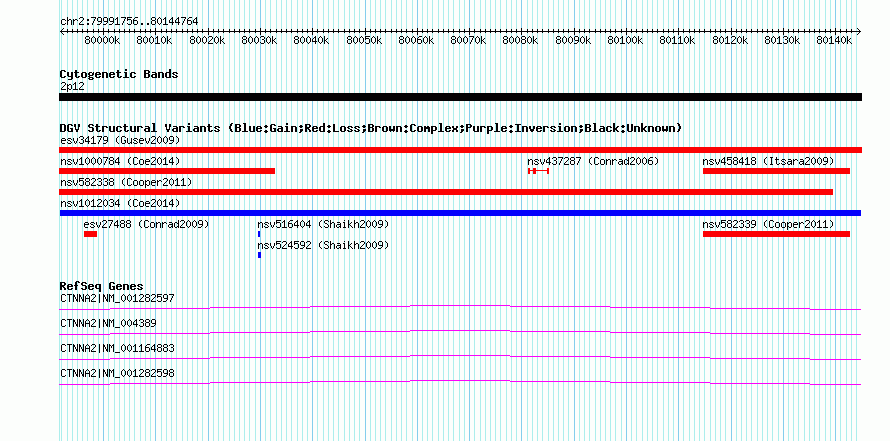Click the tiny blue nsv524592 marker
Screen dimensions: 890x441
259,255
